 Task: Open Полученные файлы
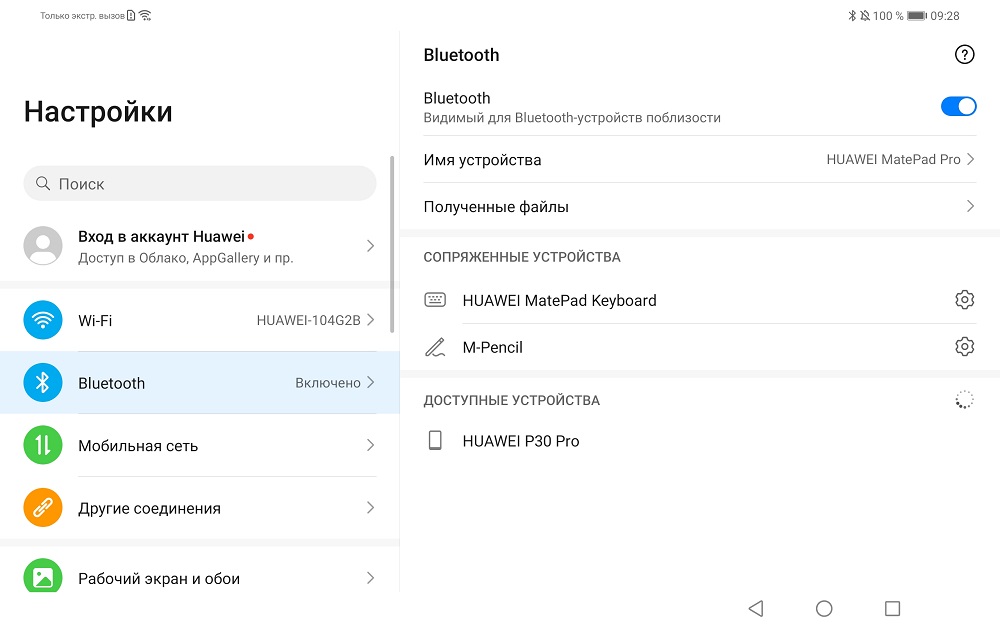(700, 206)
